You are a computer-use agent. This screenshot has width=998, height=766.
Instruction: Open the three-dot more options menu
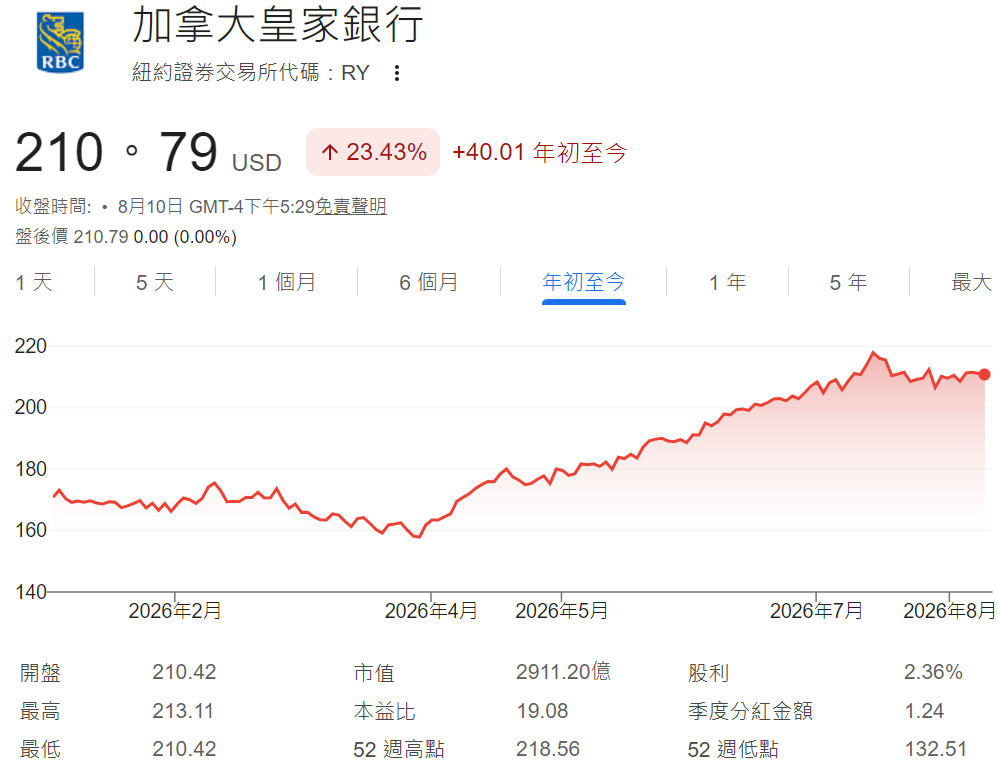pos(397,73)
